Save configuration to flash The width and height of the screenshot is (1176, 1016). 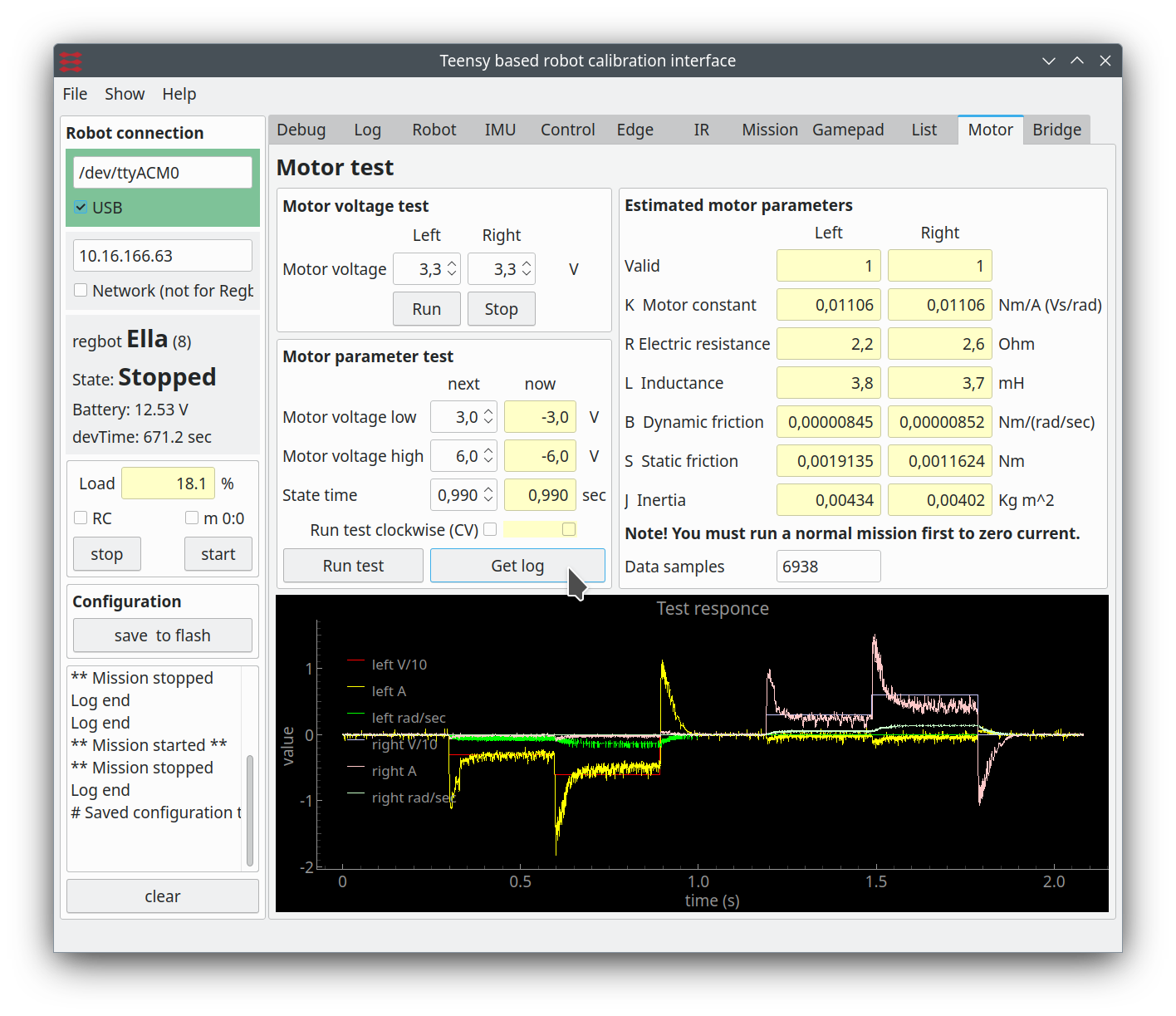click(x=163, y=636)
